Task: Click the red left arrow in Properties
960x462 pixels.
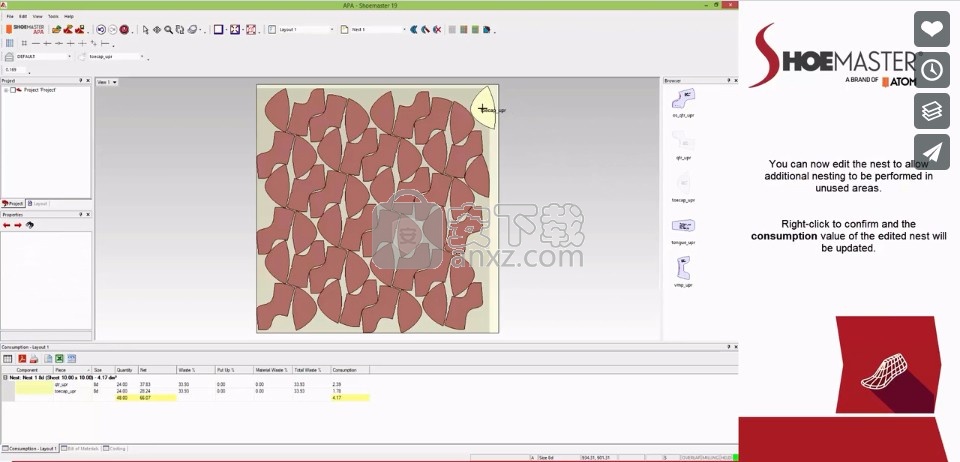Action: [x=7, y=225]
